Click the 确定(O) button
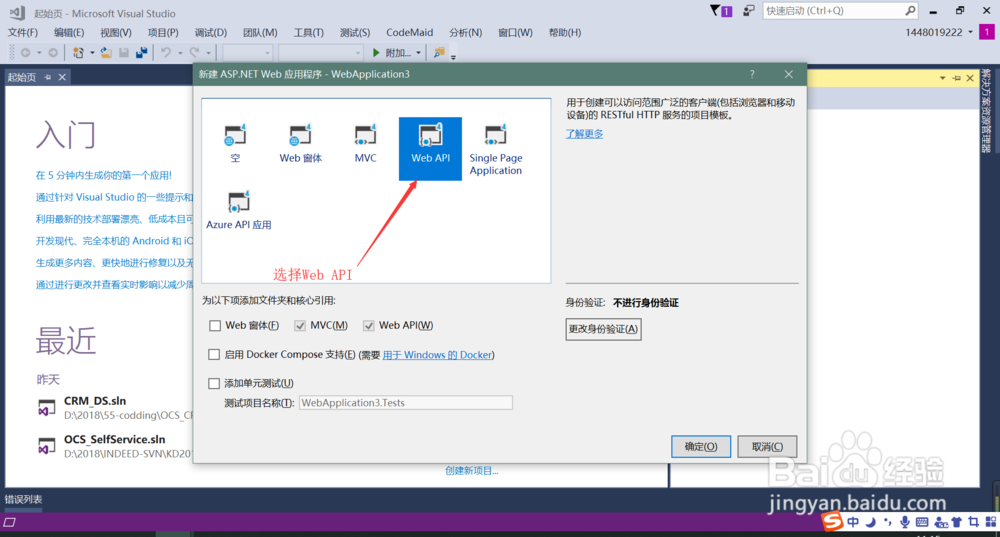Screen dimensions: 1000x537 701,446
